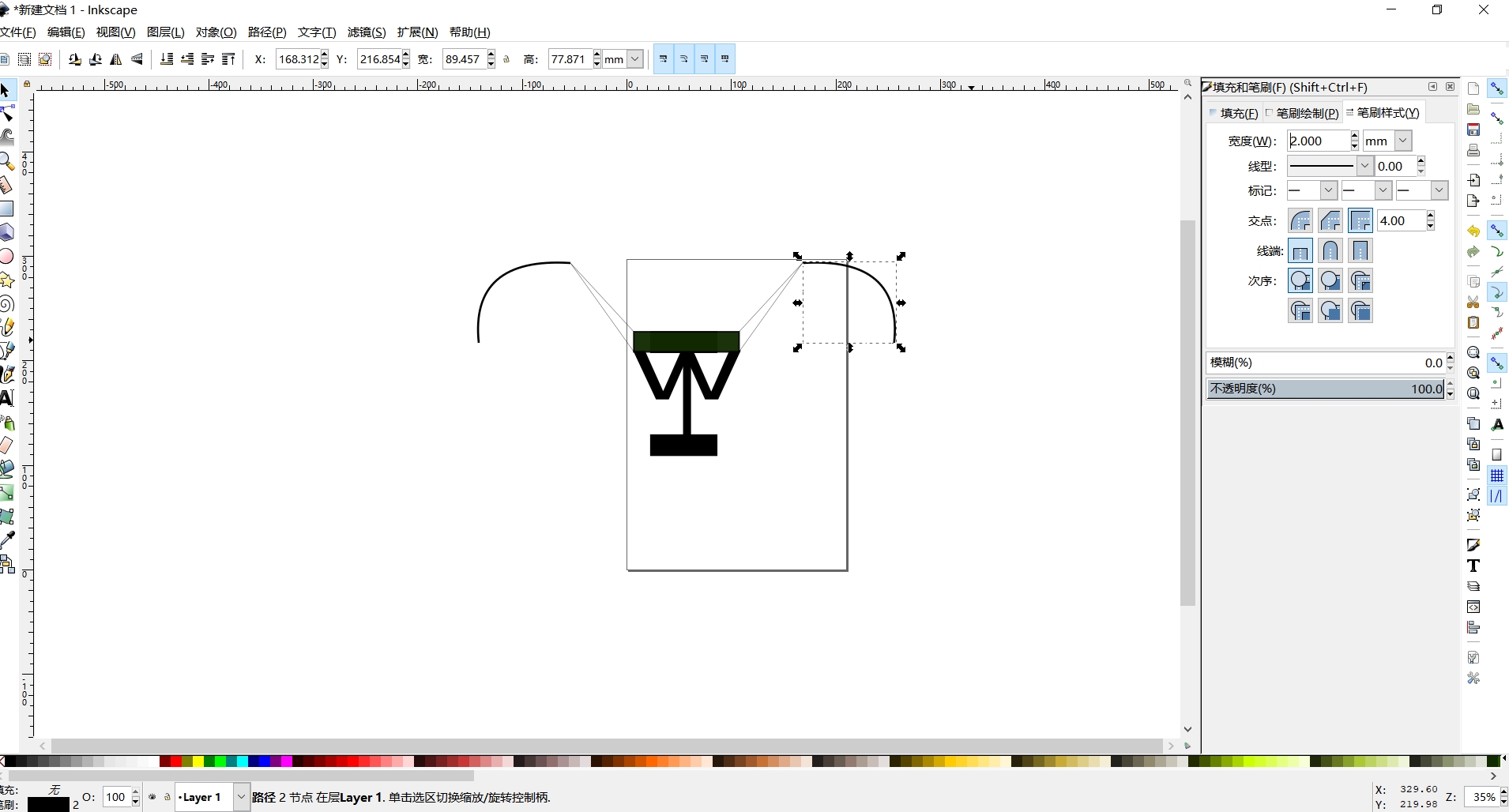
Task: Choose miter join style
Action: click(x=1360, y=220)
